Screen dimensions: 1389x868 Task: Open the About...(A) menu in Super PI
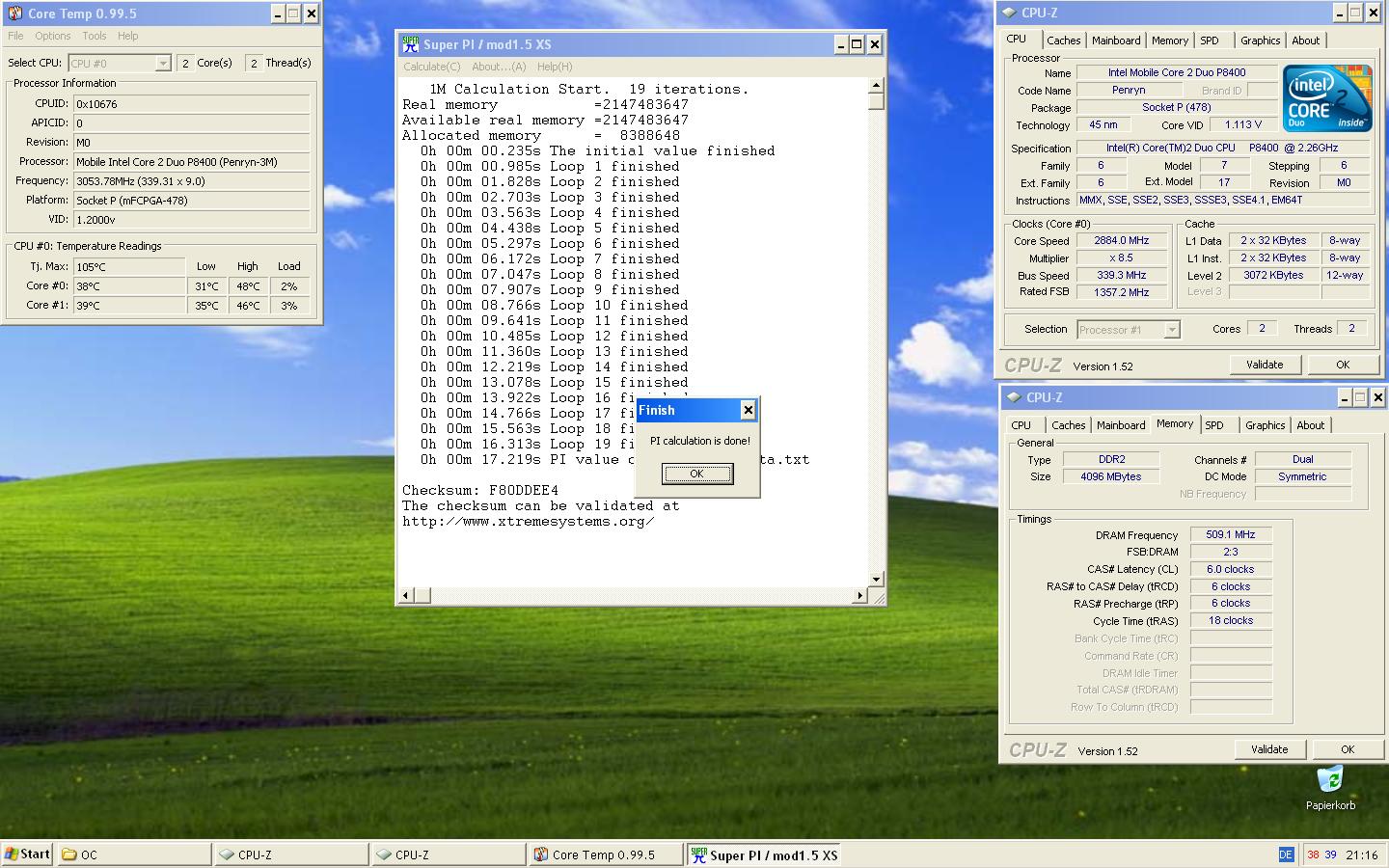coord(499,67)
